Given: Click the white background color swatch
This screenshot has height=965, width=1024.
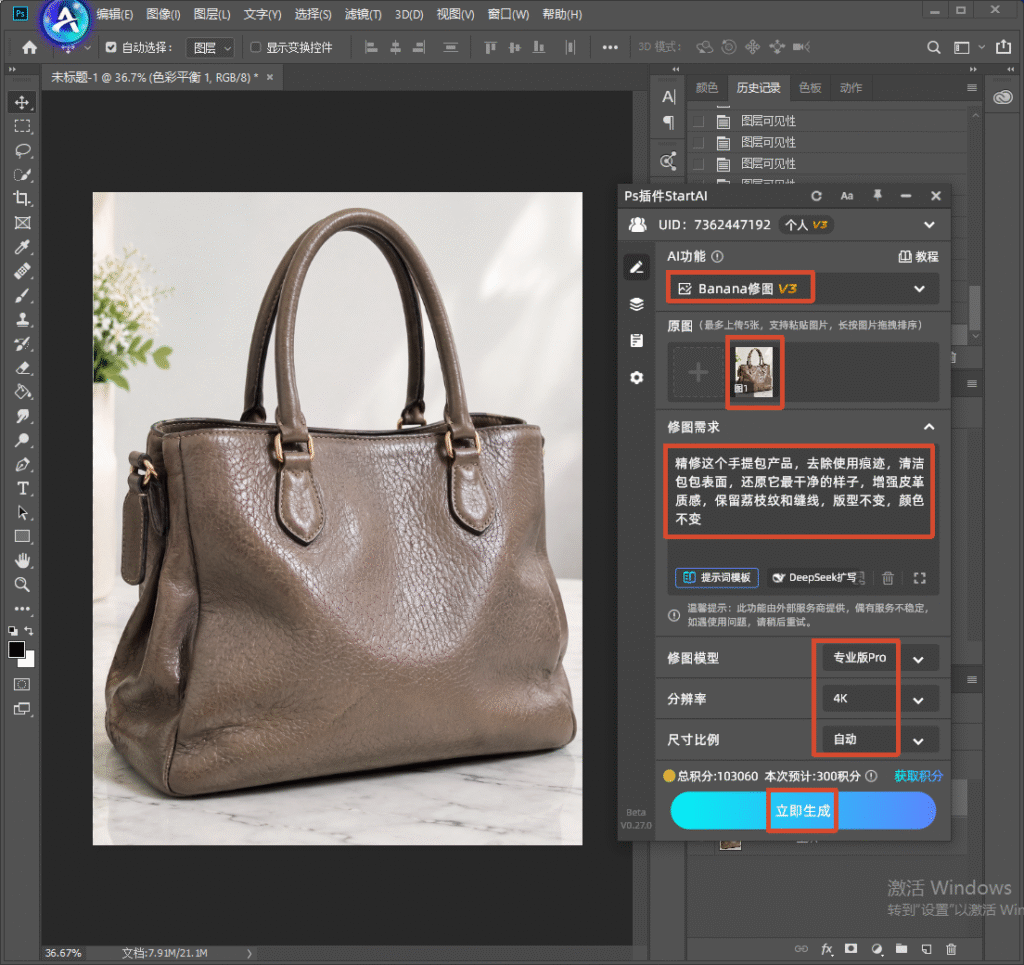Looking at the screenshot, I should point(29,661).
